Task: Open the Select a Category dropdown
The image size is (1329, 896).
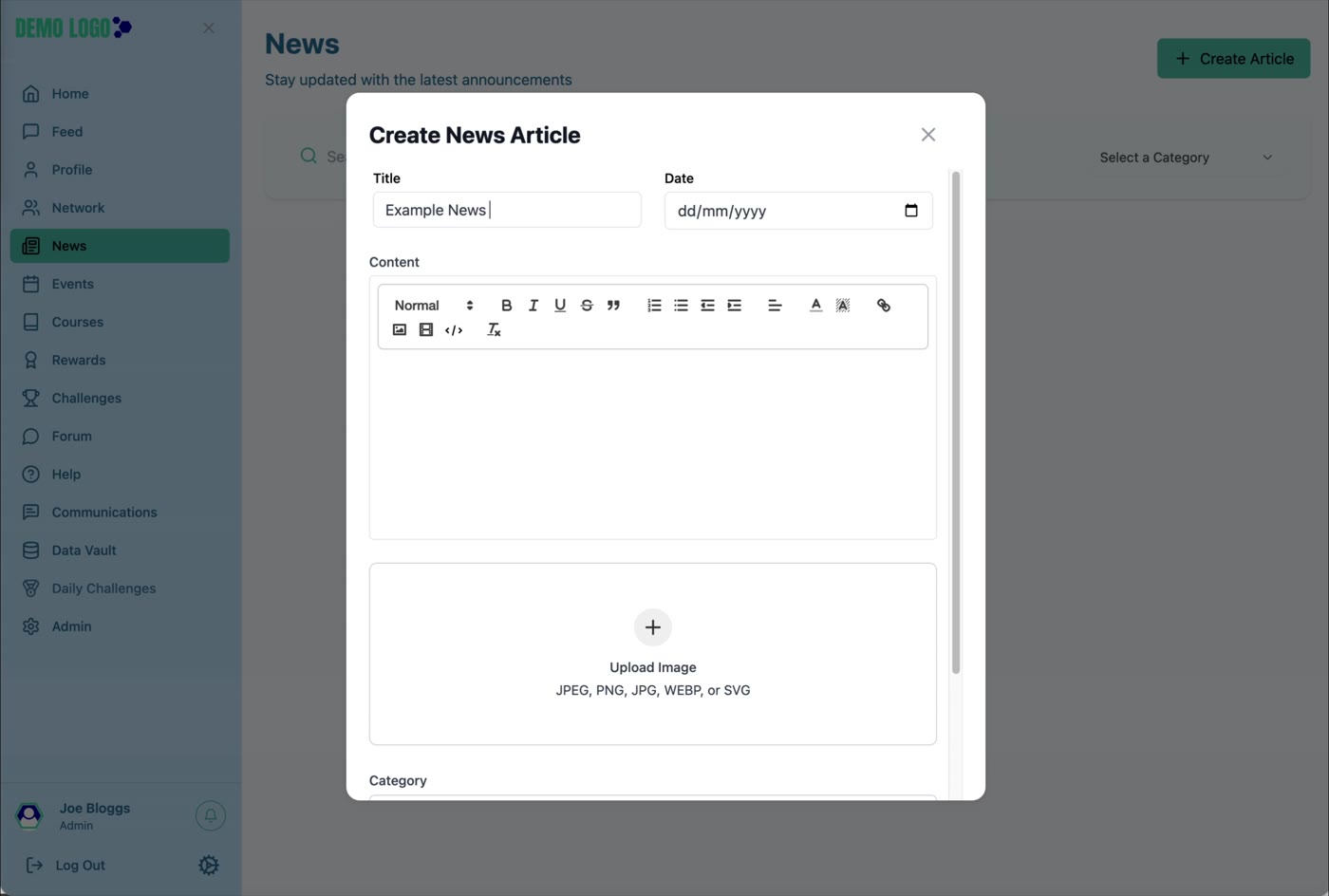Action: point(1186,158)
